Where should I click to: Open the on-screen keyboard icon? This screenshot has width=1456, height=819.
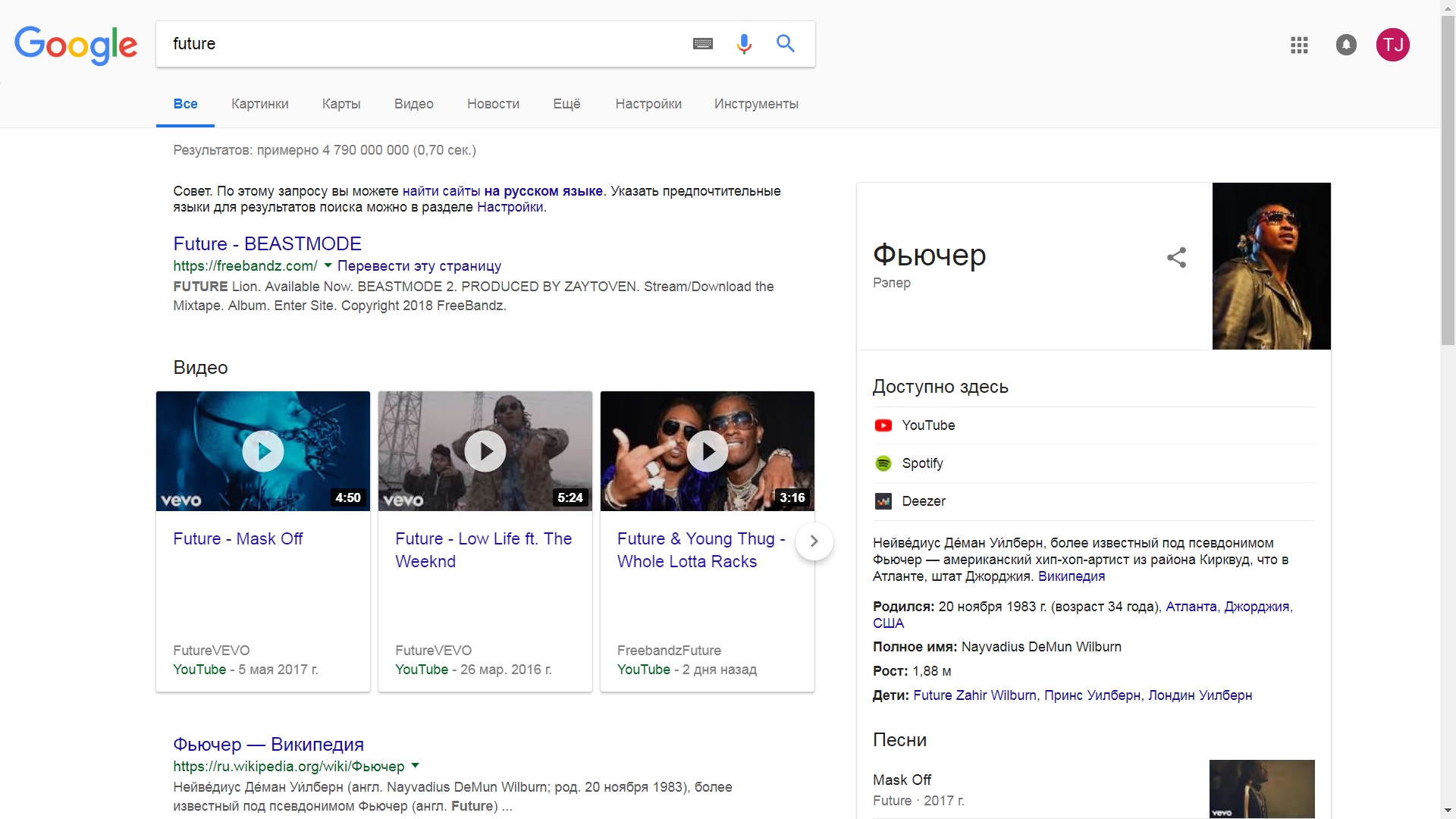[703, 44]
